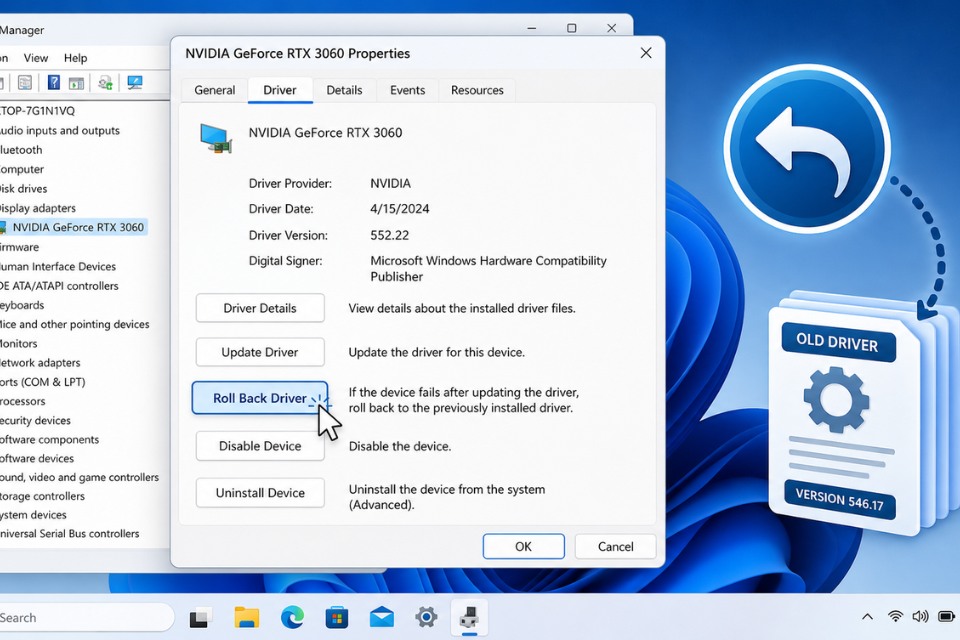The width and height of the screenshot is (960, 640).
Task: Select the System devices category
Action: point(34,514)
